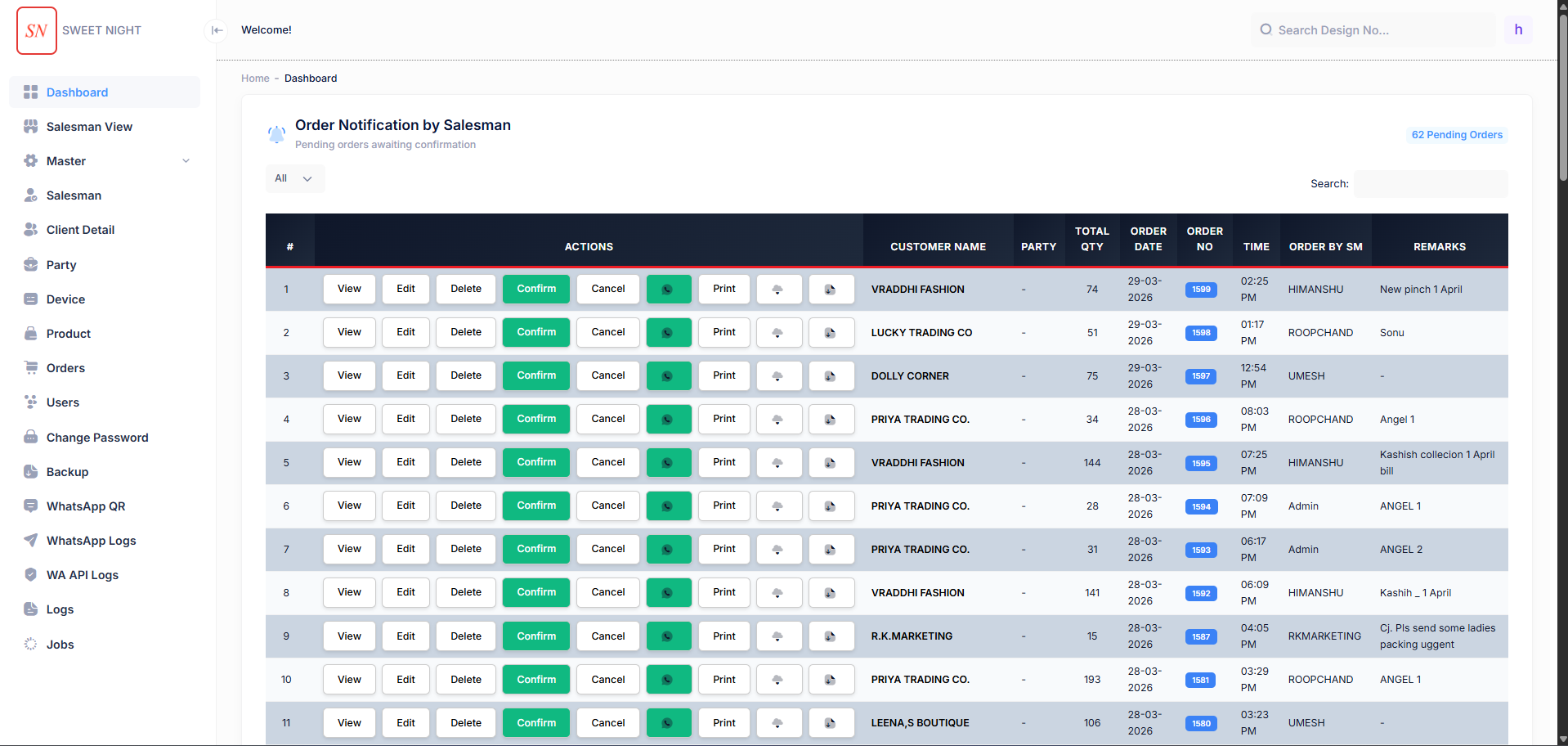1568x746 pixels.
Task: Click the WhatsApp QR chat bubble icon
Action: point(30,506)
